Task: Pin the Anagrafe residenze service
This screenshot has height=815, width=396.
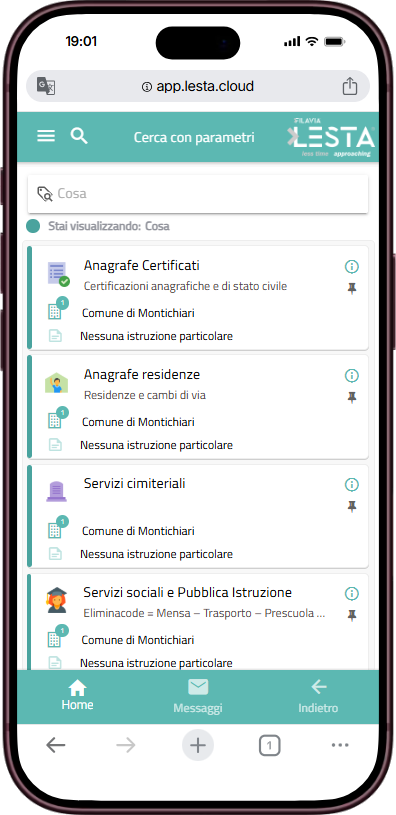Action: (x=352, y=398)
